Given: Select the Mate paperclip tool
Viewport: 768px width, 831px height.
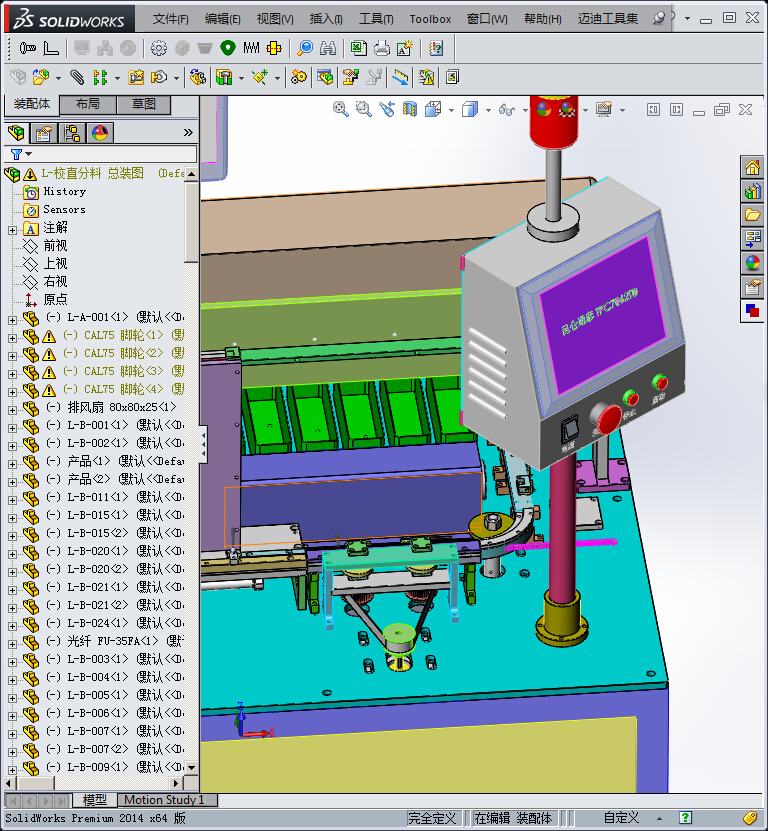Looking at the screenshot, I should (x=77, y=77).
